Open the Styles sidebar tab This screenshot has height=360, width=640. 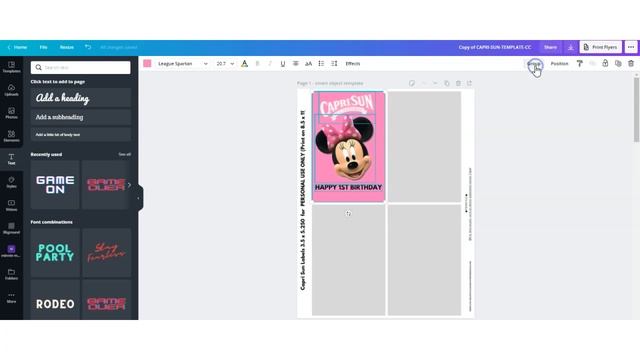click(11, 182)
